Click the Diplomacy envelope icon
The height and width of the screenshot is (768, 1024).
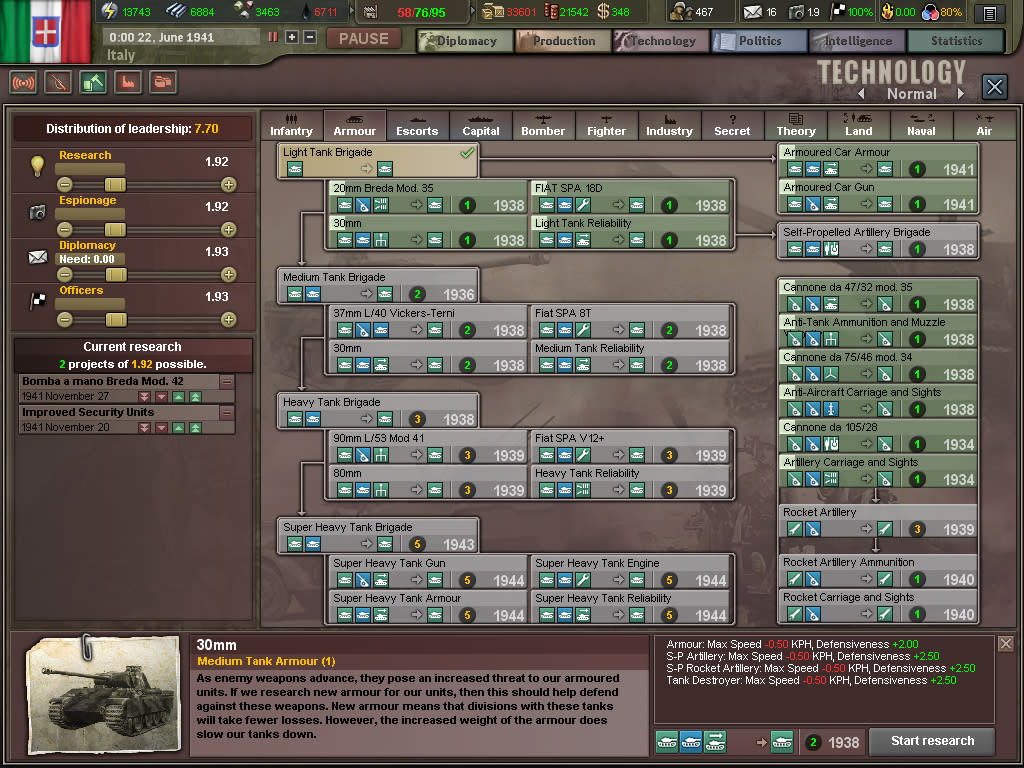coord(39,257)
